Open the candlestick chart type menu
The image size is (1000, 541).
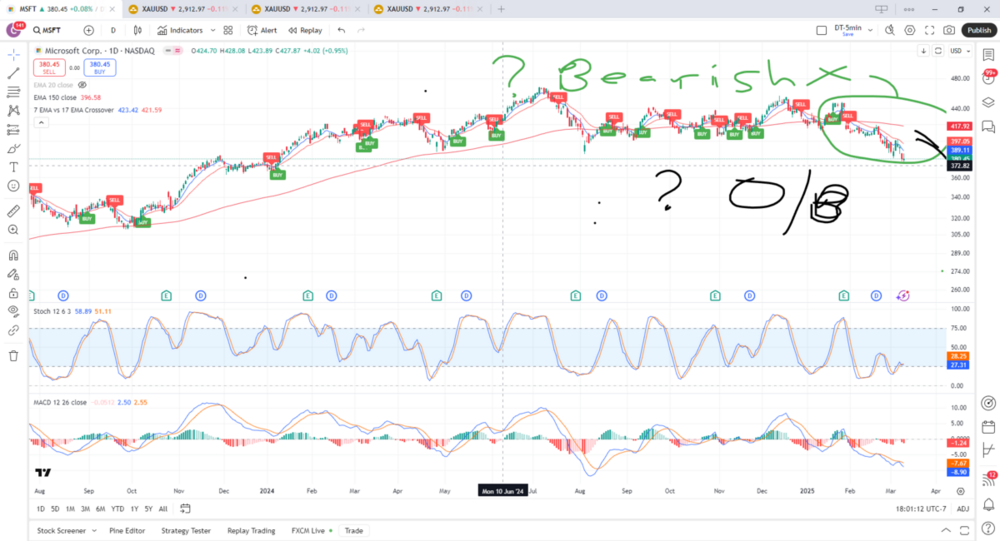coord(138,30)
